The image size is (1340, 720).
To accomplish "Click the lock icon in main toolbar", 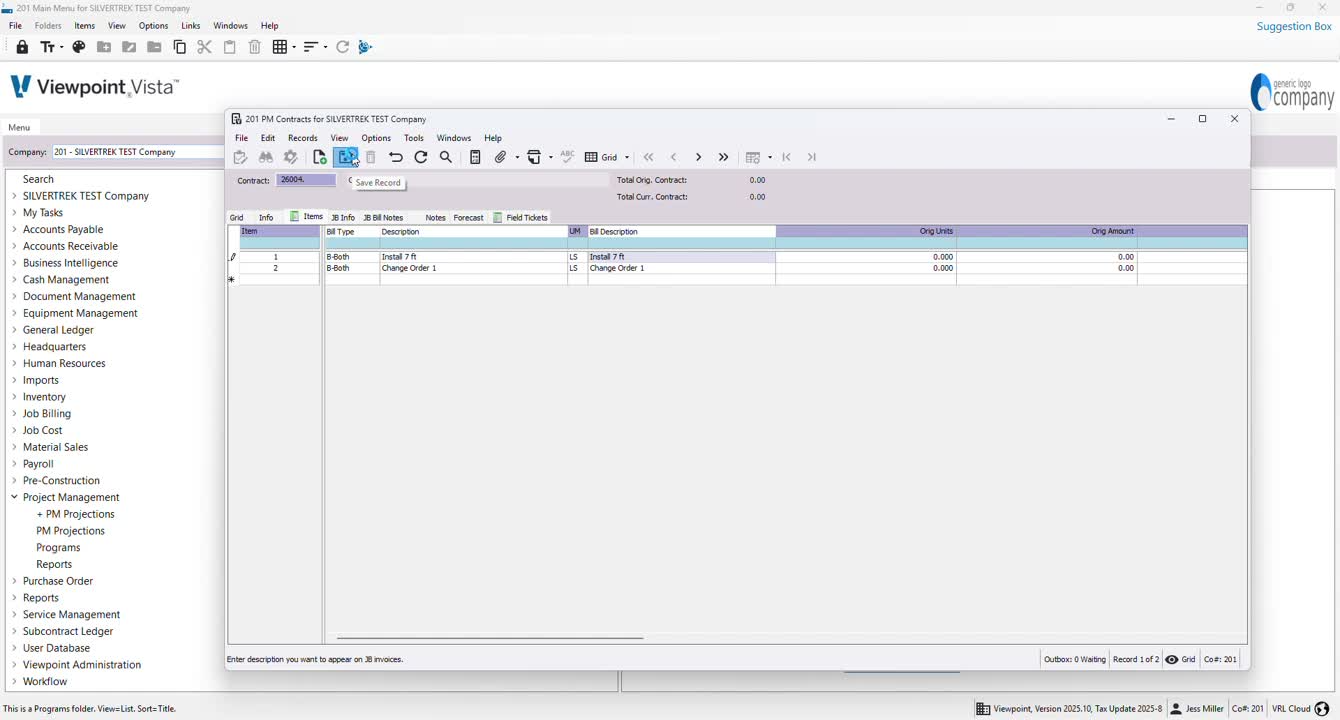I will [x=22, y=47].
